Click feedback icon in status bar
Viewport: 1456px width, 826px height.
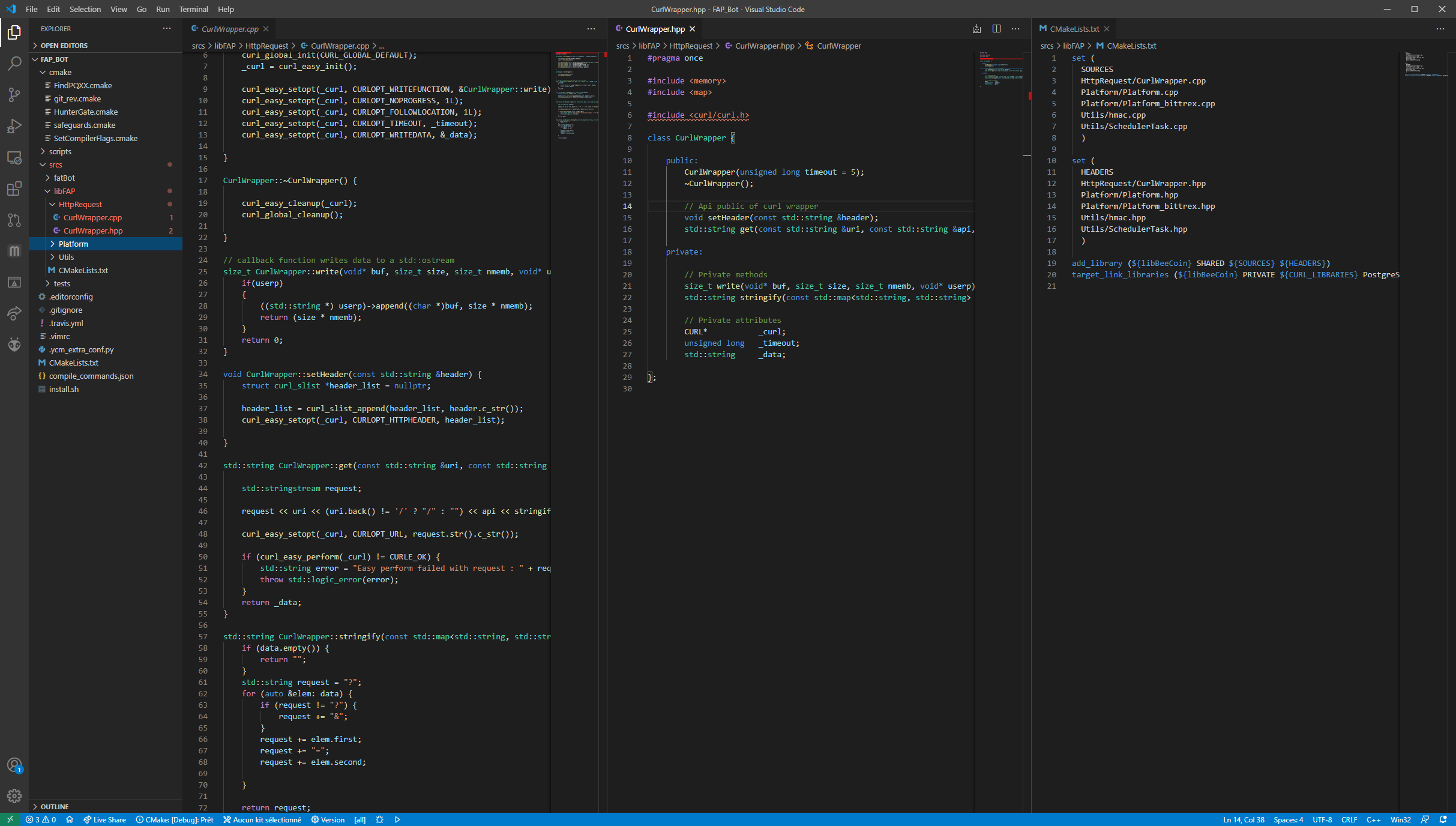[1425, 819]
